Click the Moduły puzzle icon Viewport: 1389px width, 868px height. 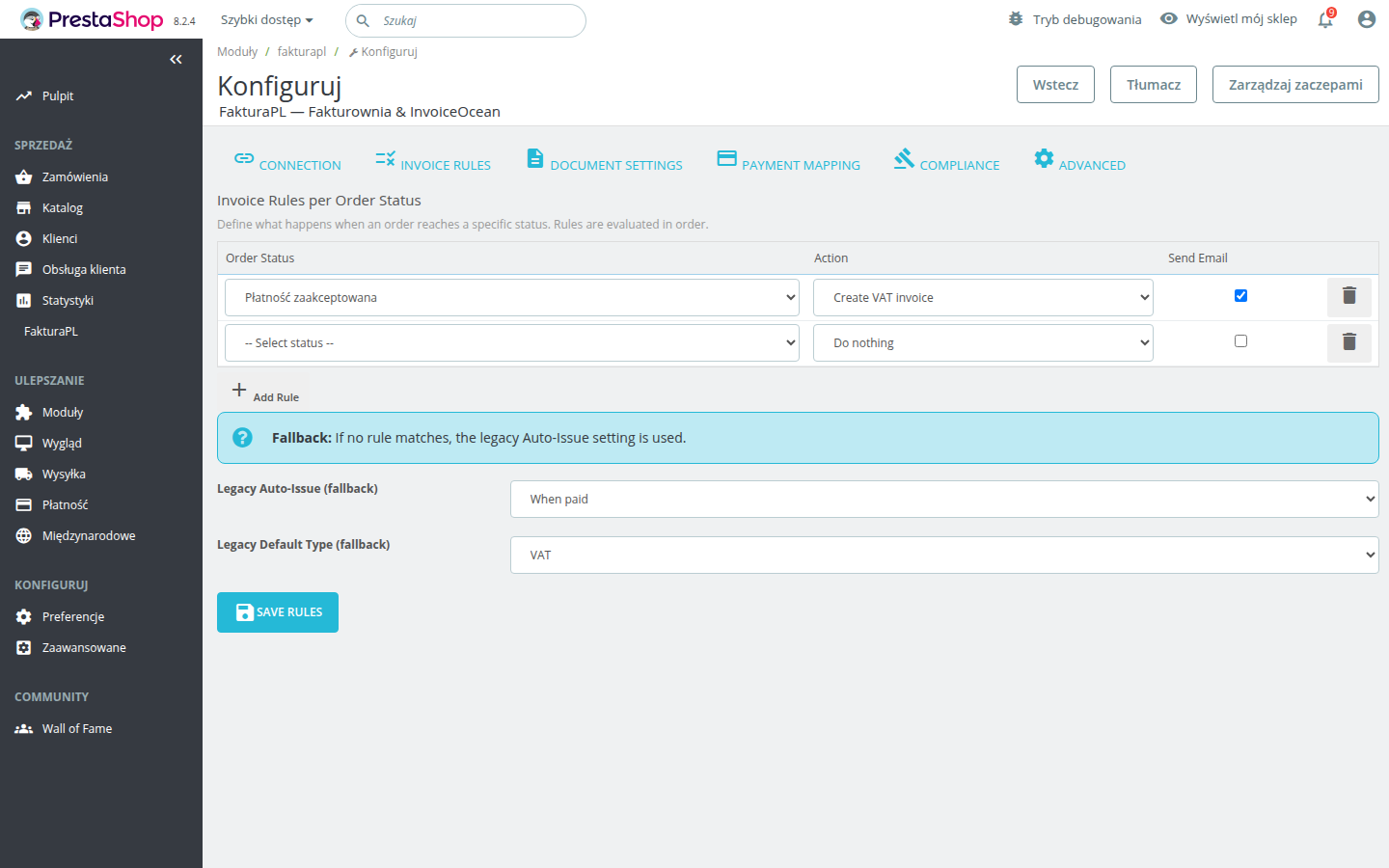(x=22, y=412)
